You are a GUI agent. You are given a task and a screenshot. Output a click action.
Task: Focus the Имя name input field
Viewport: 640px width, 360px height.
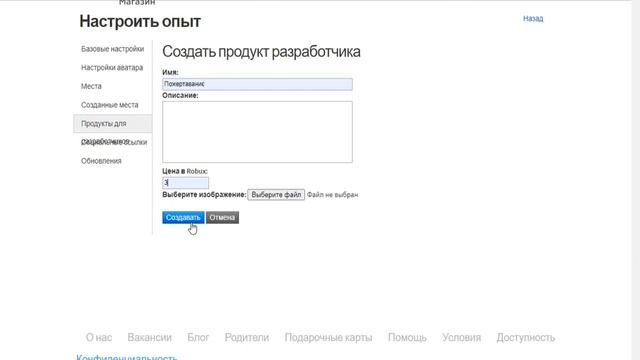(x=257, y=84)
